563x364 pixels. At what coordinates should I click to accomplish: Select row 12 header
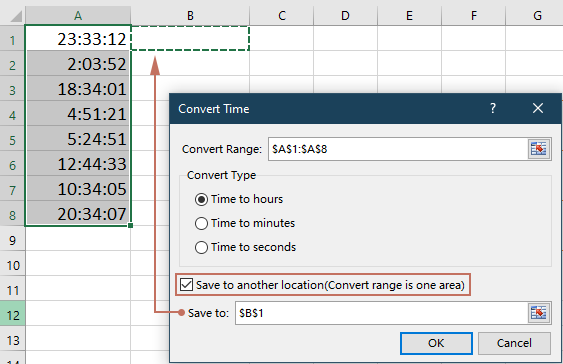coord(13,313)
